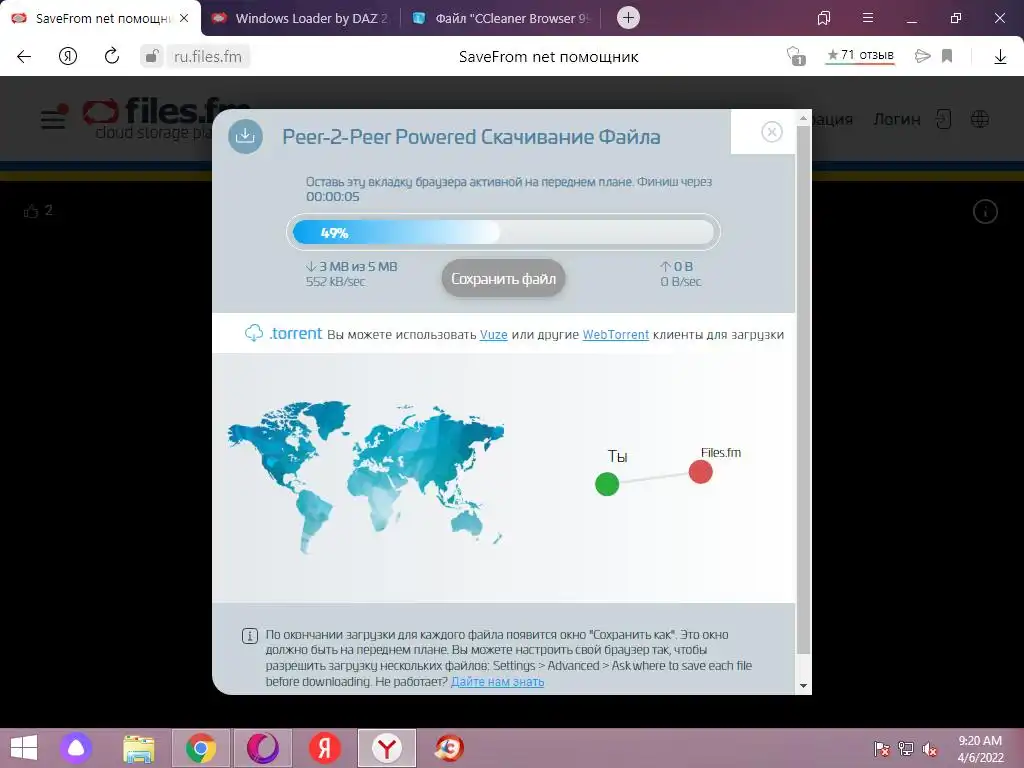The width and height of the screenshot is (1024, 768).
Task: Bookmark this page with the bookmark icon
Action: pyautogui.click(x=947, y=56)
